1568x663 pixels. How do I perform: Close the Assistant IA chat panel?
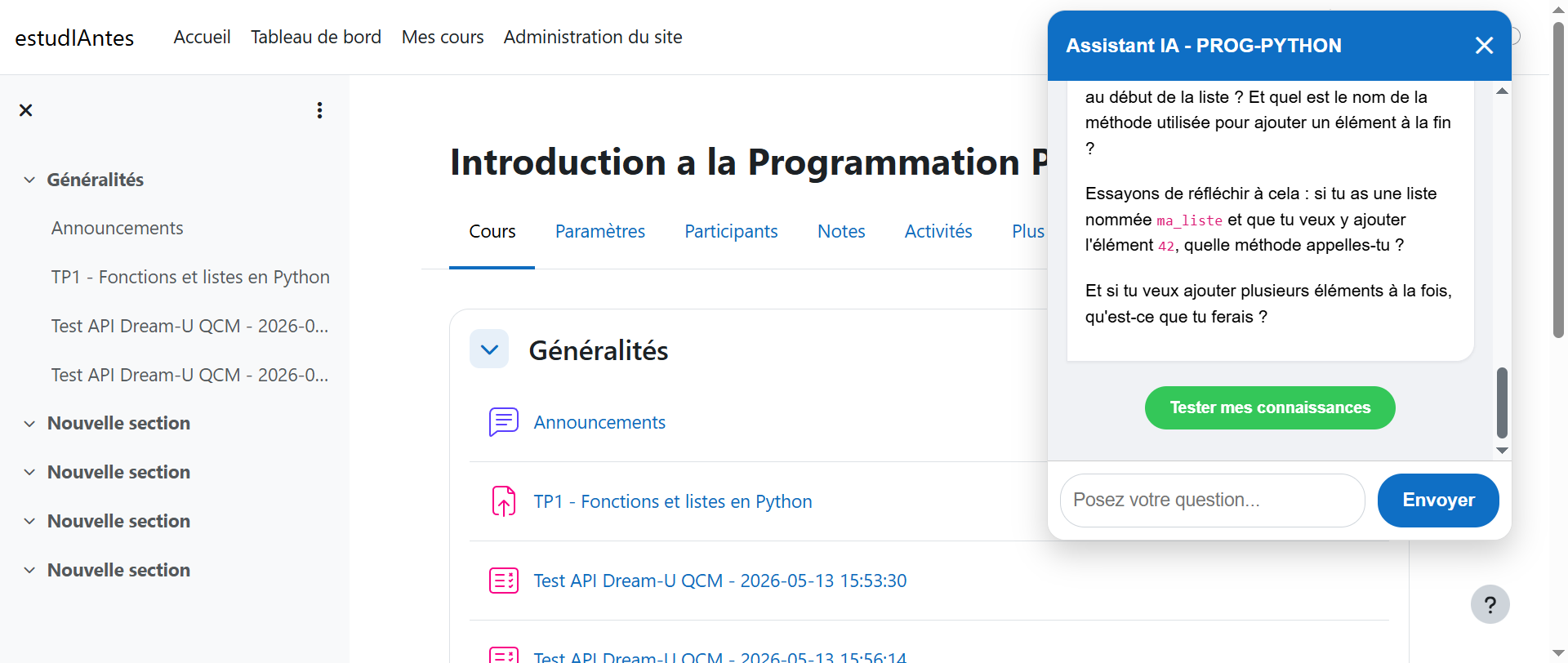tap(1484, 46)
